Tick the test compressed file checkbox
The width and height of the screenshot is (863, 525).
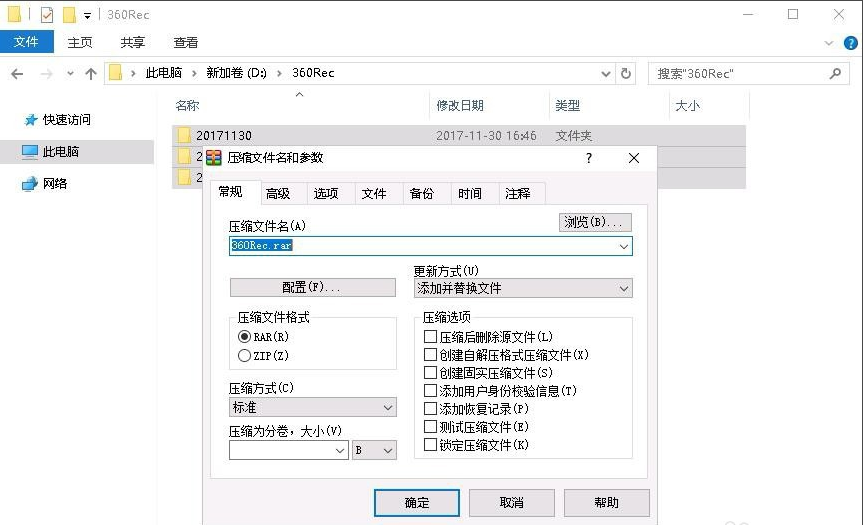pyautogui.click(x=431, y=427)
